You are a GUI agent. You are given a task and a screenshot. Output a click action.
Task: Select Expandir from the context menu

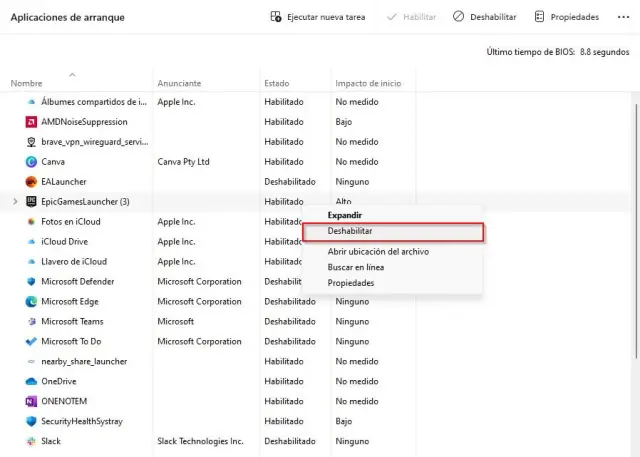pos(345,215)
